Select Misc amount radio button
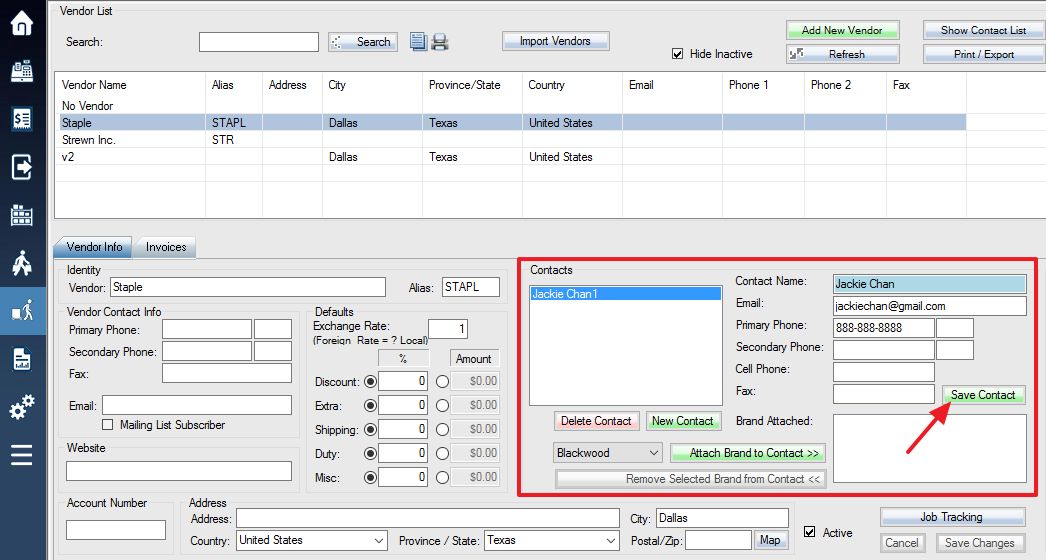1046x560 pixels. [442, 478]
